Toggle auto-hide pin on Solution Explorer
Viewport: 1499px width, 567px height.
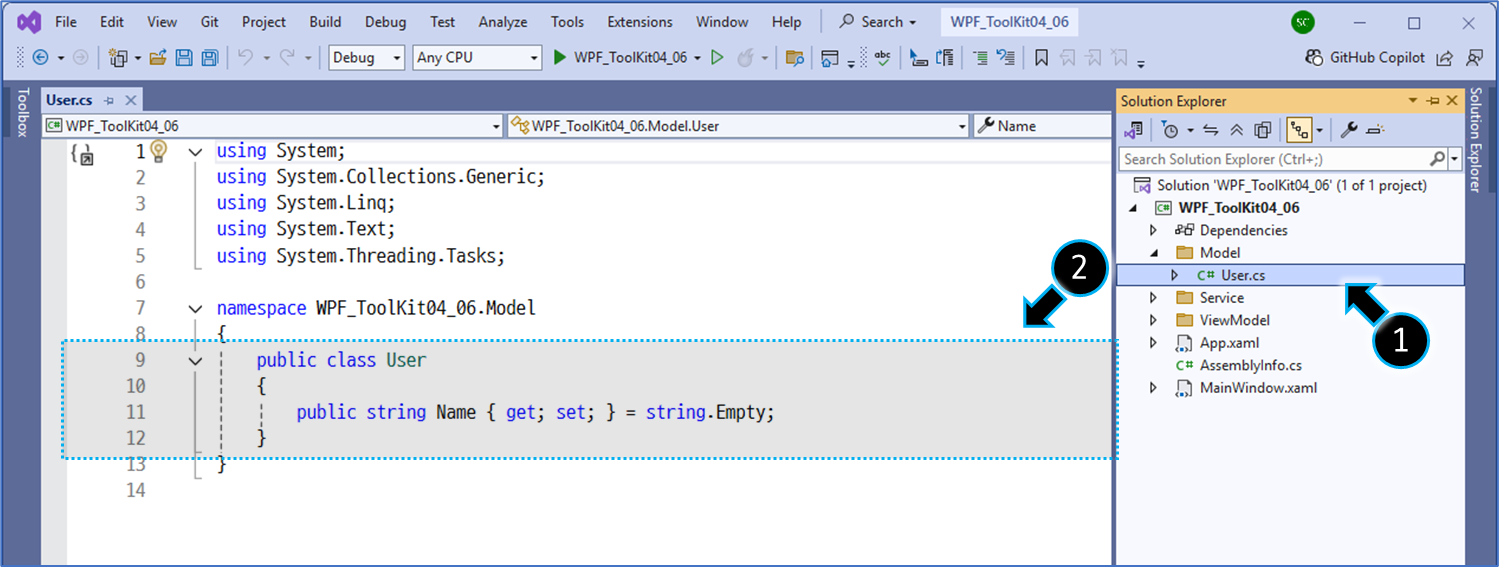coord(1432,101)
